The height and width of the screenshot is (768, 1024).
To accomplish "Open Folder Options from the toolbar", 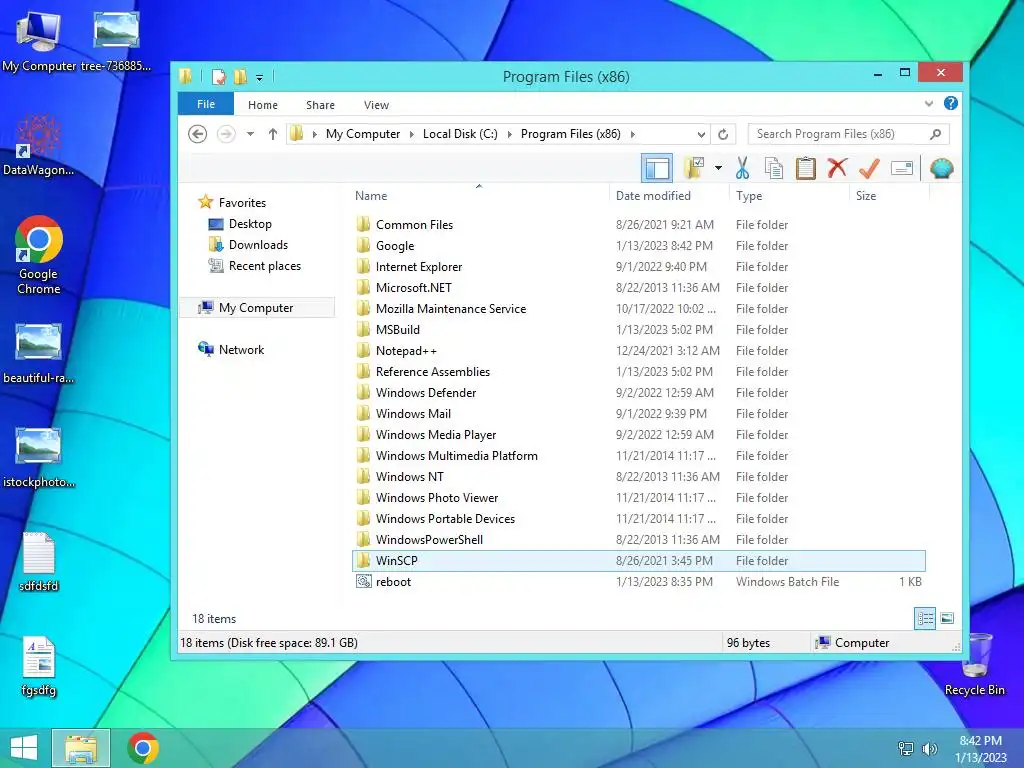I will pyautogui.click(x=694, y=168).
